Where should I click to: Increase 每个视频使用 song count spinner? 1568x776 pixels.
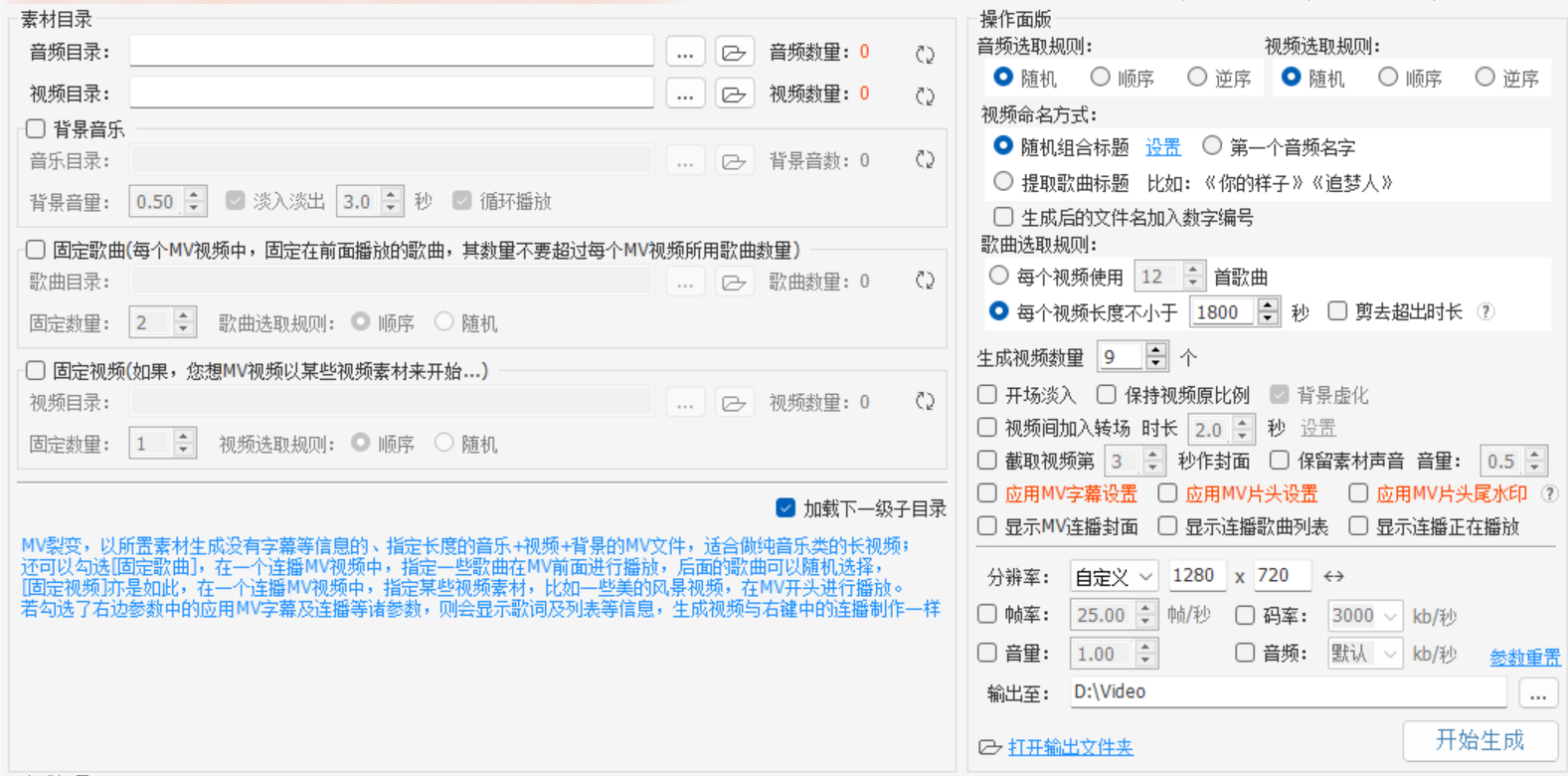(x=1194, y=269)
